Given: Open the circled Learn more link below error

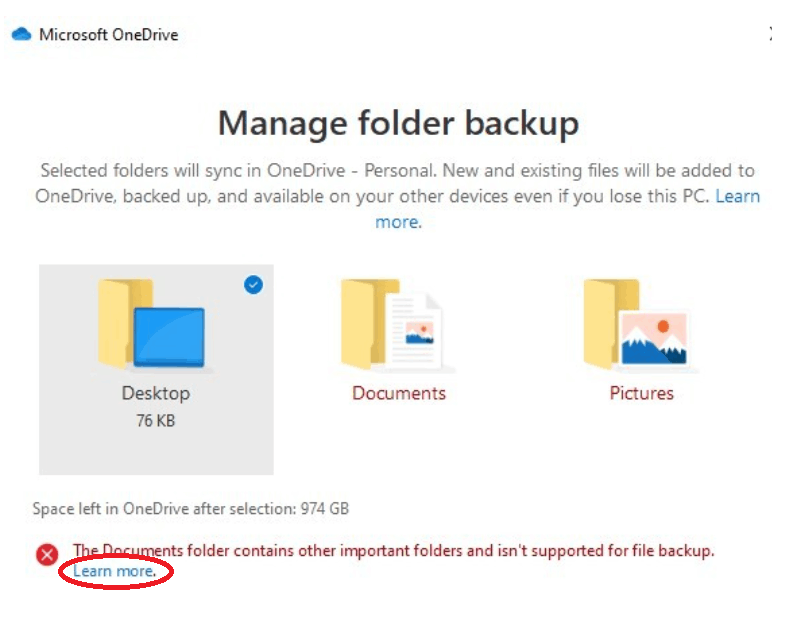Looking at the screenshot, I should (115, 571).
